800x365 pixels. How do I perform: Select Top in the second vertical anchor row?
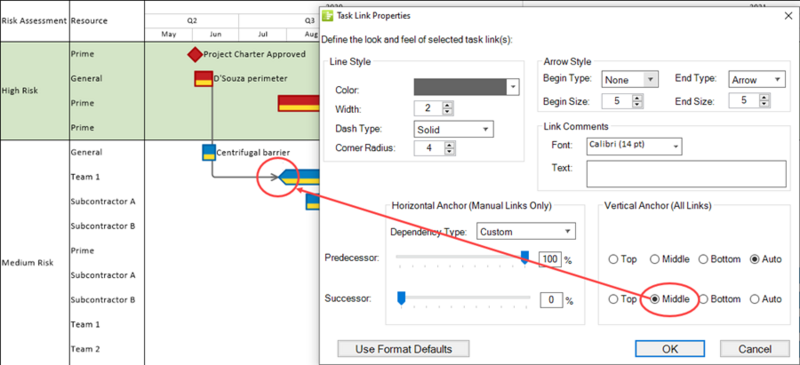(622, 299)
